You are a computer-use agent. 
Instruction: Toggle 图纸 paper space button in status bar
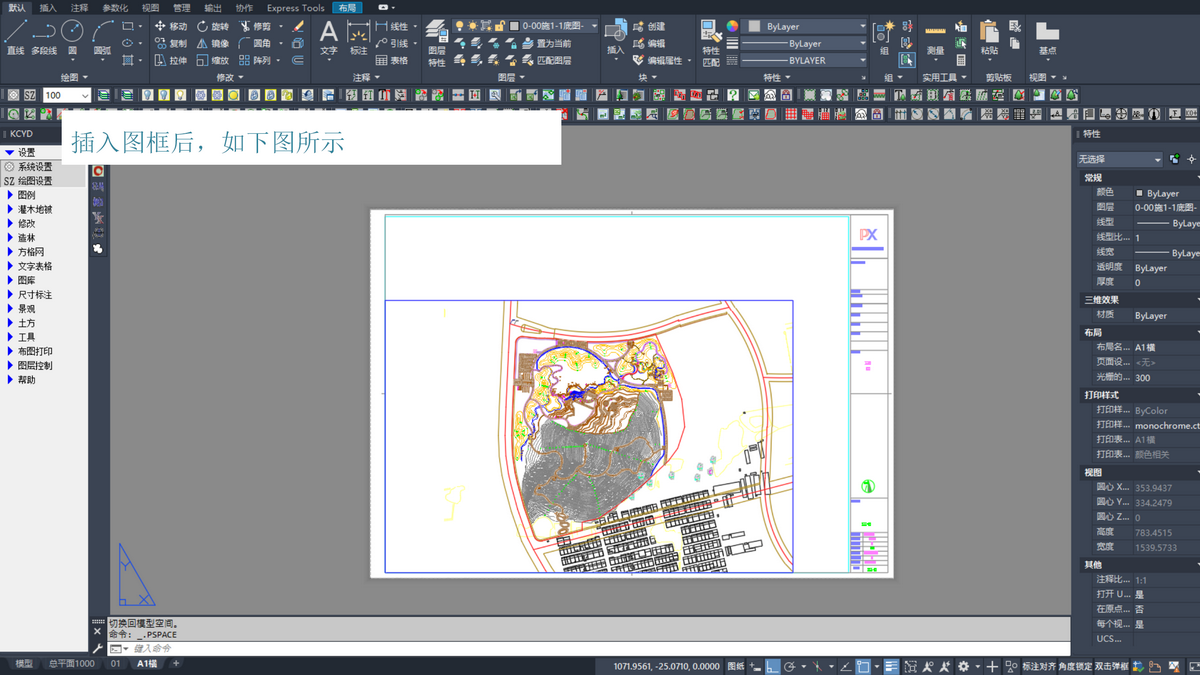735,666
